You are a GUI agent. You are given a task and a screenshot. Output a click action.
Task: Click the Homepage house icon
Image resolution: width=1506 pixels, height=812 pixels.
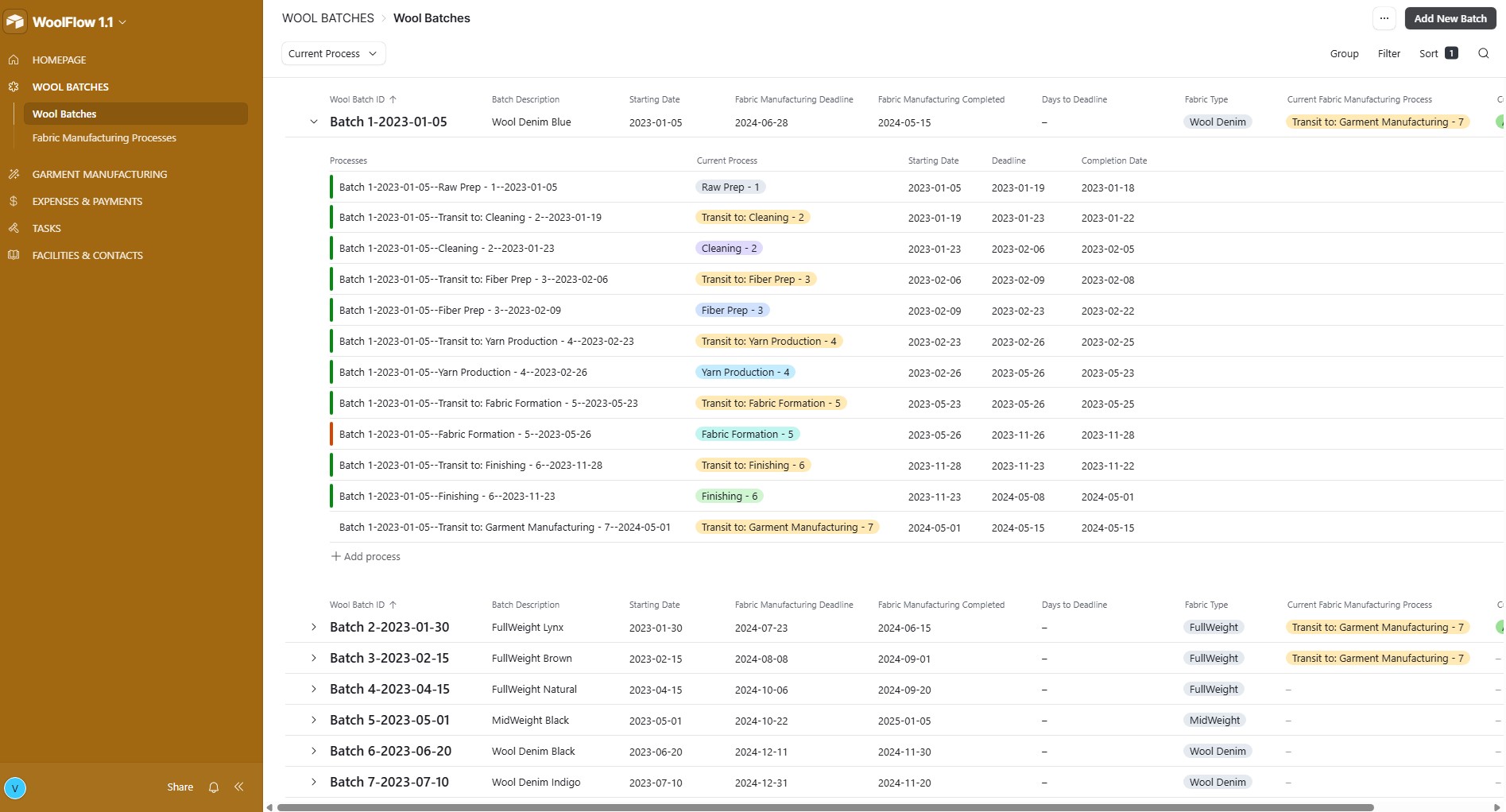coord(14,60)
